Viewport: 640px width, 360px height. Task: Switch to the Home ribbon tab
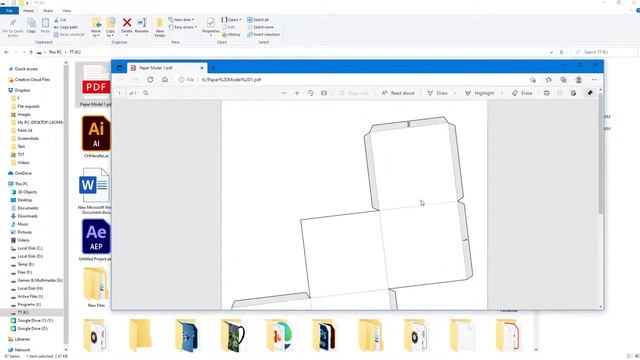28,11
